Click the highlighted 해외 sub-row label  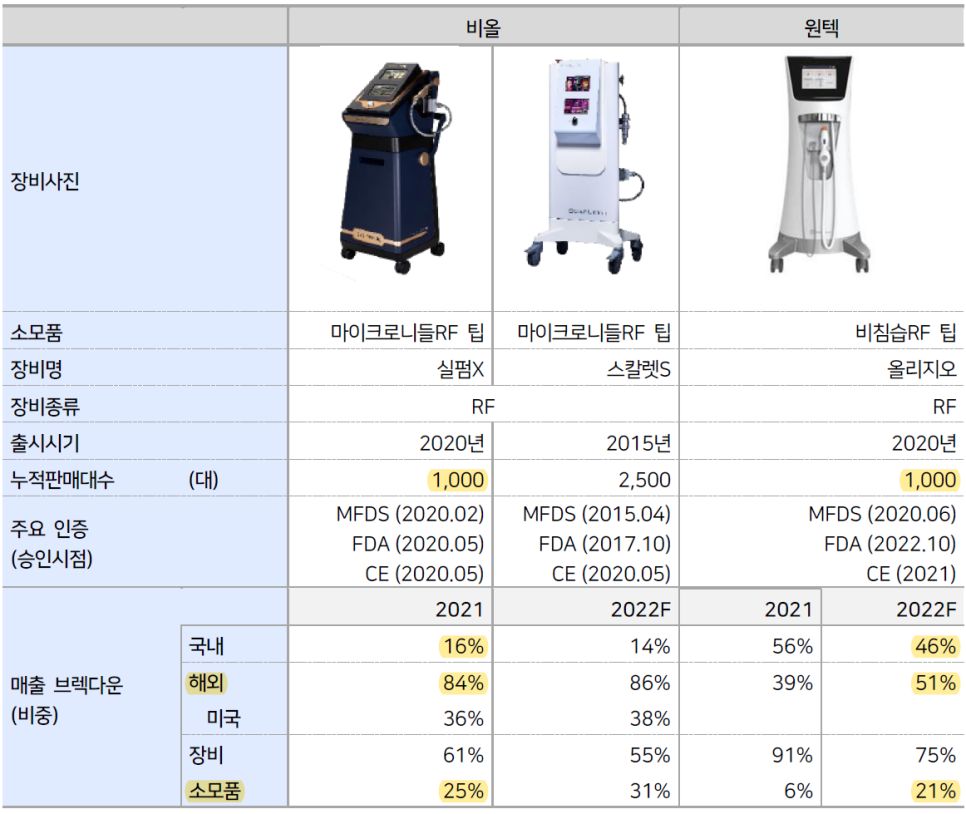pyautogui.click(x=206, y=683)
